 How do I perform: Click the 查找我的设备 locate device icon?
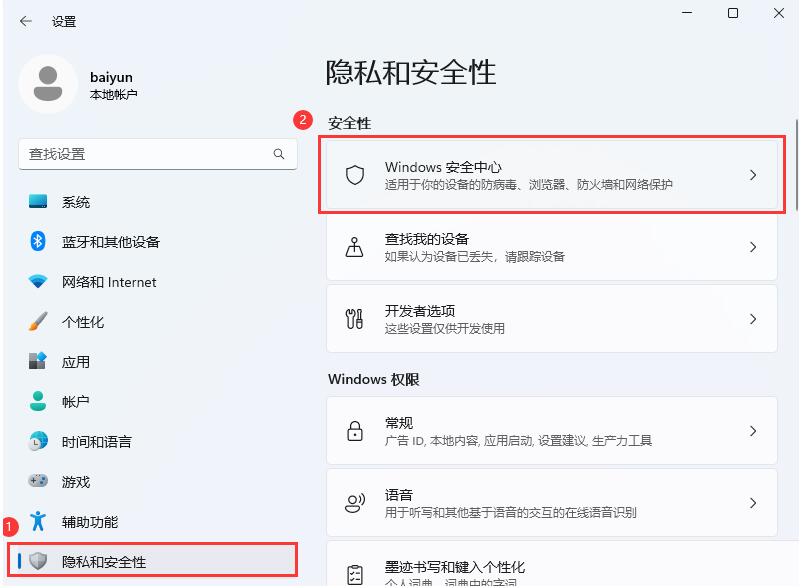pyautogui.click(x=355, y=246)
